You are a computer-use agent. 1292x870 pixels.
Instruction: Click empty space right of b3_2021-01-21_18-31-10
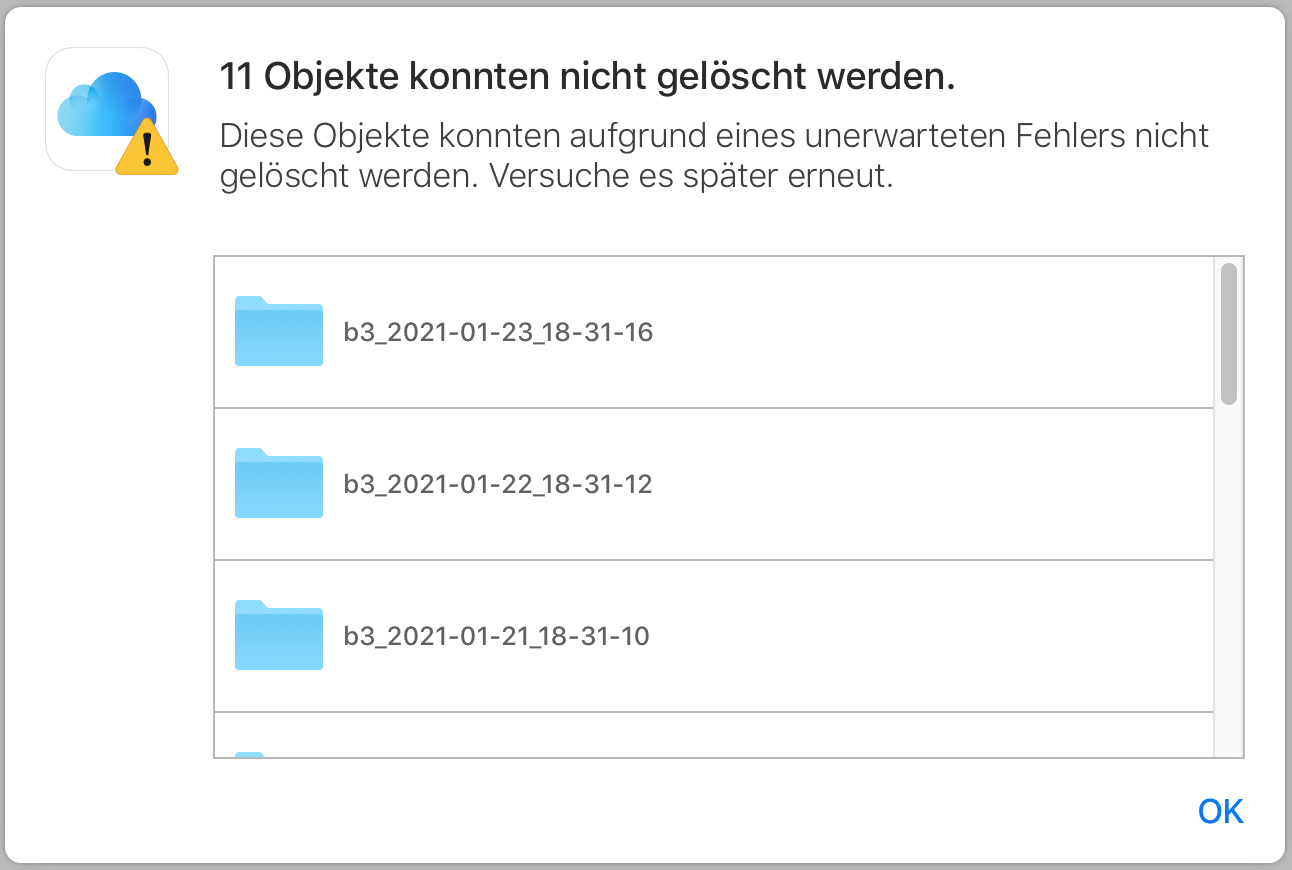[930, 636]
